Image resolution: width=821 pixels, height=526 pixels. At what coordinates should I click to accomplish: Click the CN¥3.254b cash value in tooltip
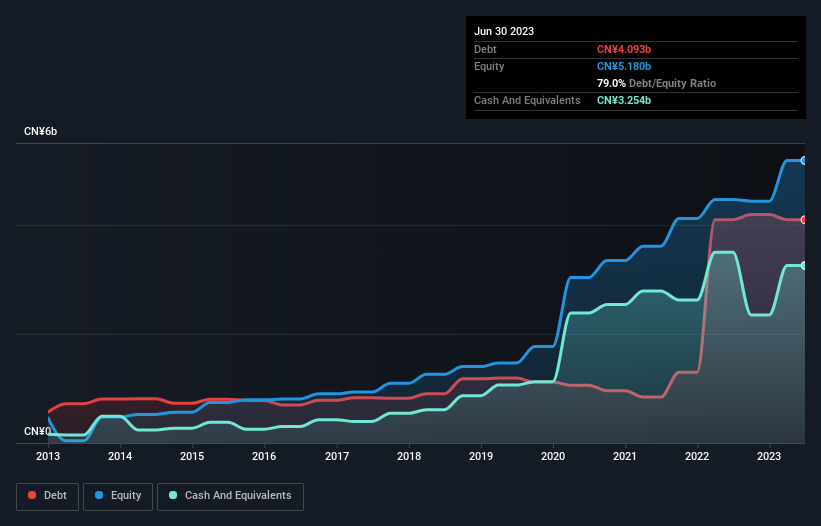625,100
